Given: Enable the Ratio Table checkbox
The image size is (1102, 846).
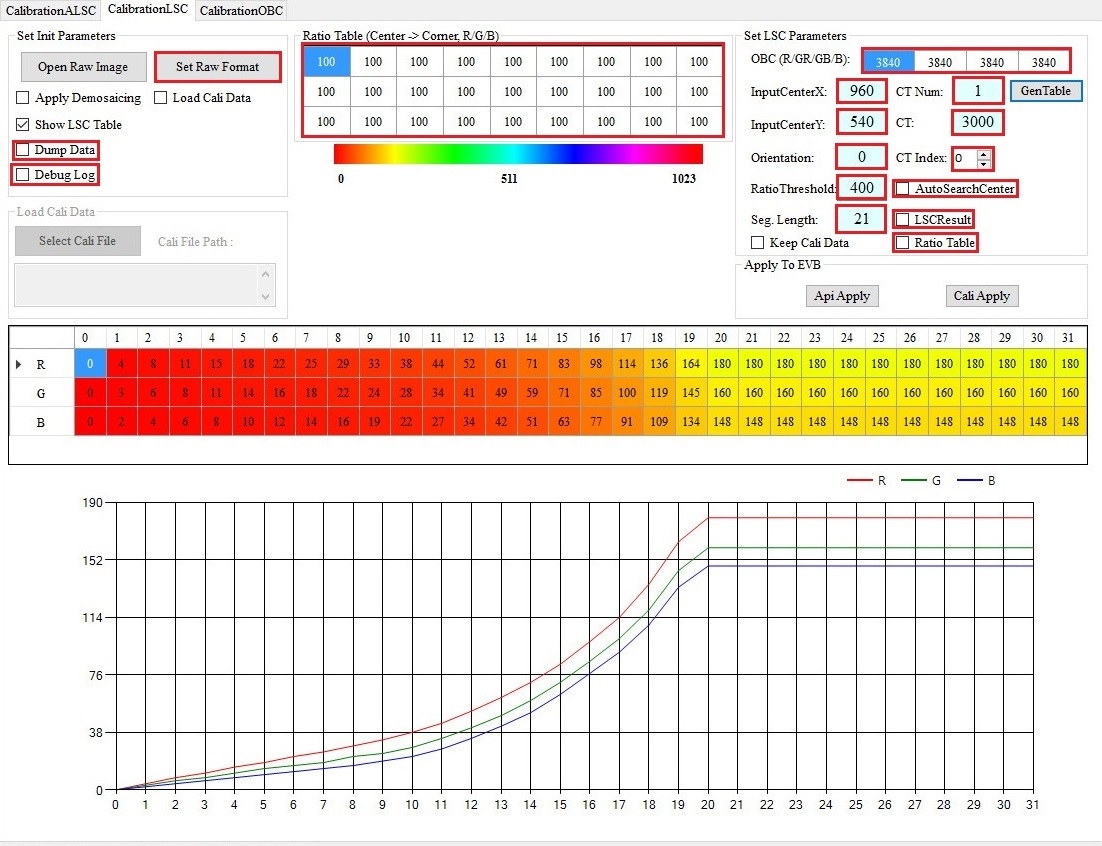Looking at the screenshot, I should point(905,242).
